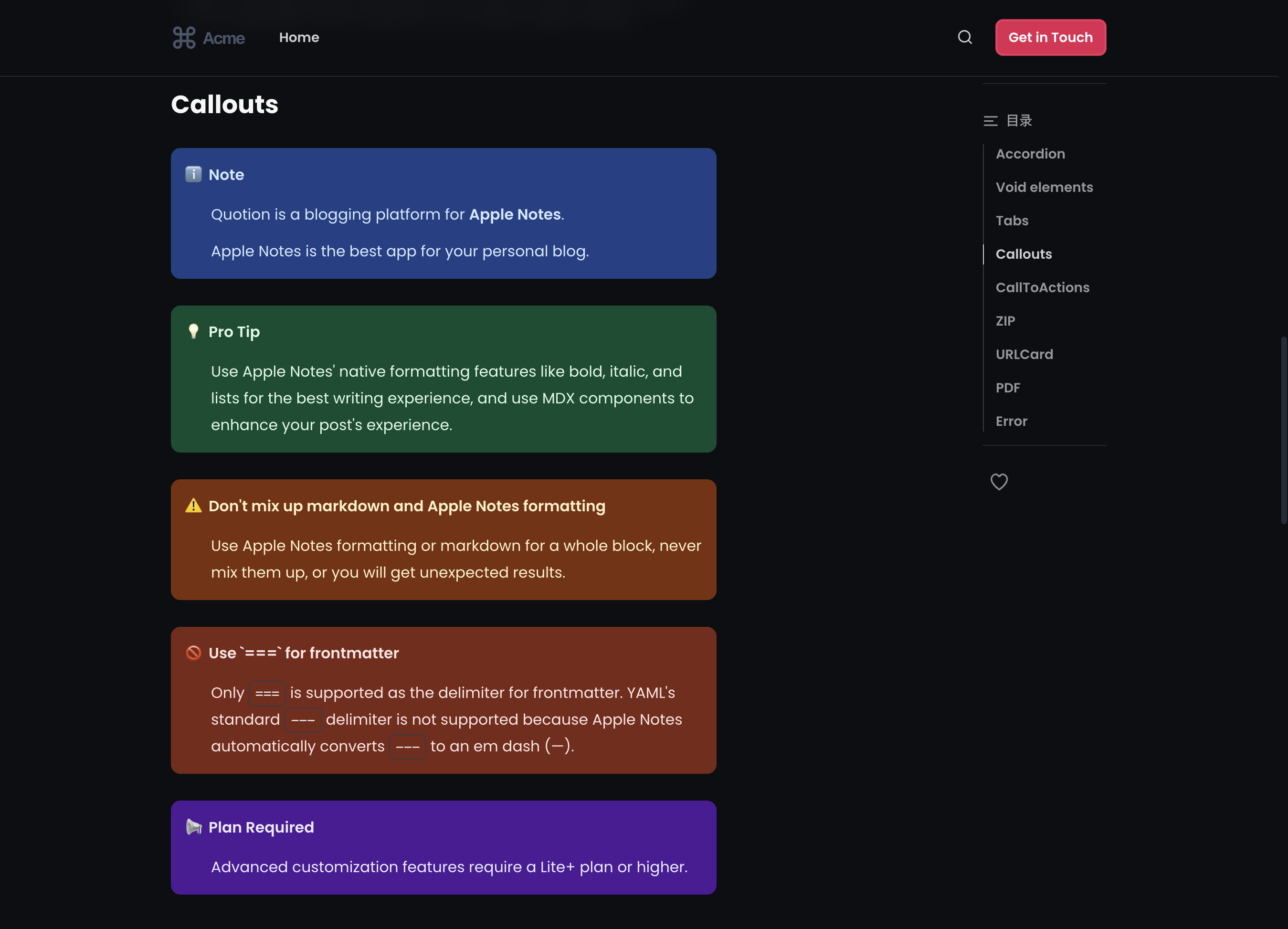Image resolution: width=1288 pixels, height=929 pixels.
Task: Navigate to Tabs in table of contents
Action: click(1012, 221)
